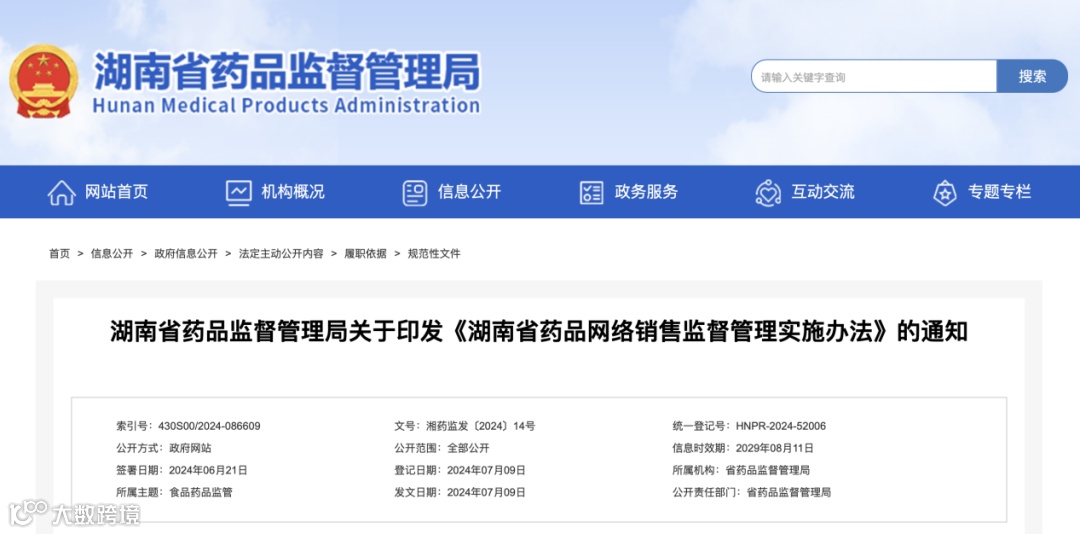Image resolution: width=1080 pixels, height=534 pixels.
Task: Open the 网站首页 menu item
Action: click(116, 192)
